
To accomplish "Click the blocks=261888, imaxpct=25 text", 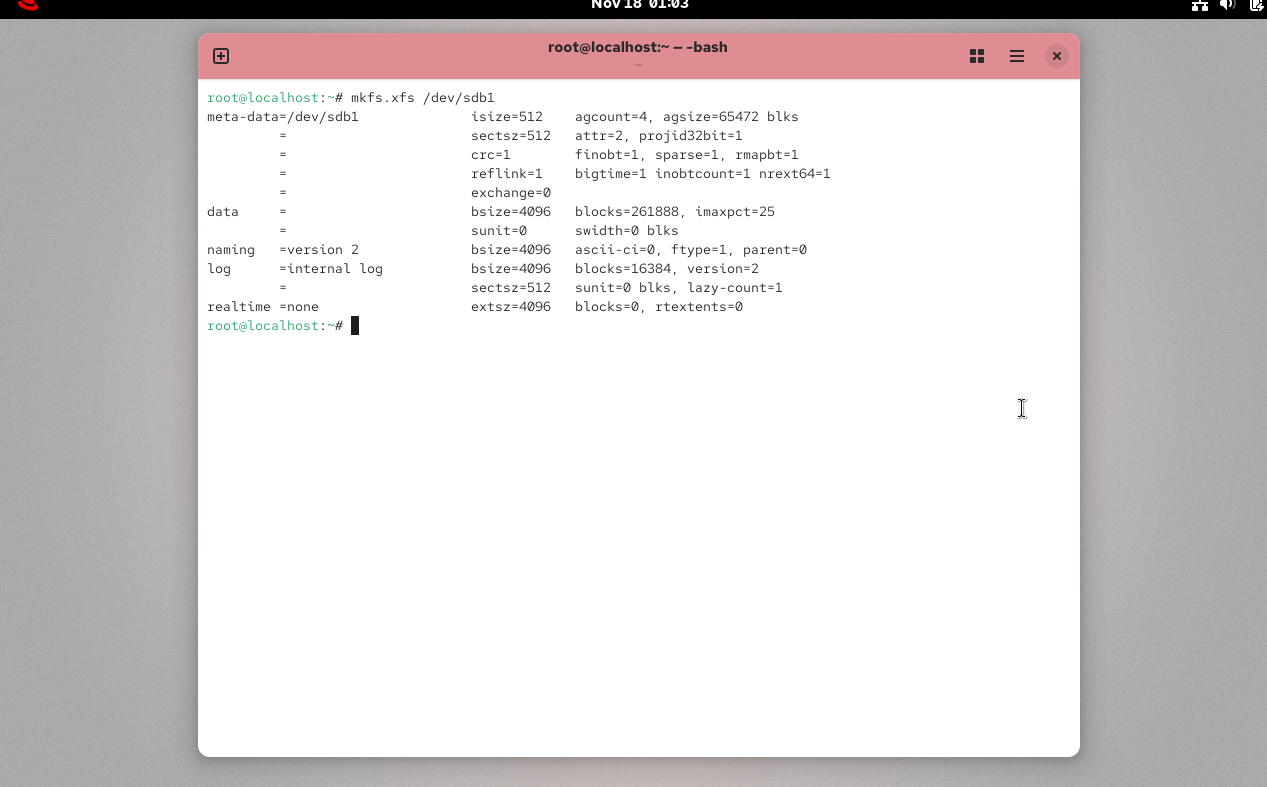I will [674, 212].
